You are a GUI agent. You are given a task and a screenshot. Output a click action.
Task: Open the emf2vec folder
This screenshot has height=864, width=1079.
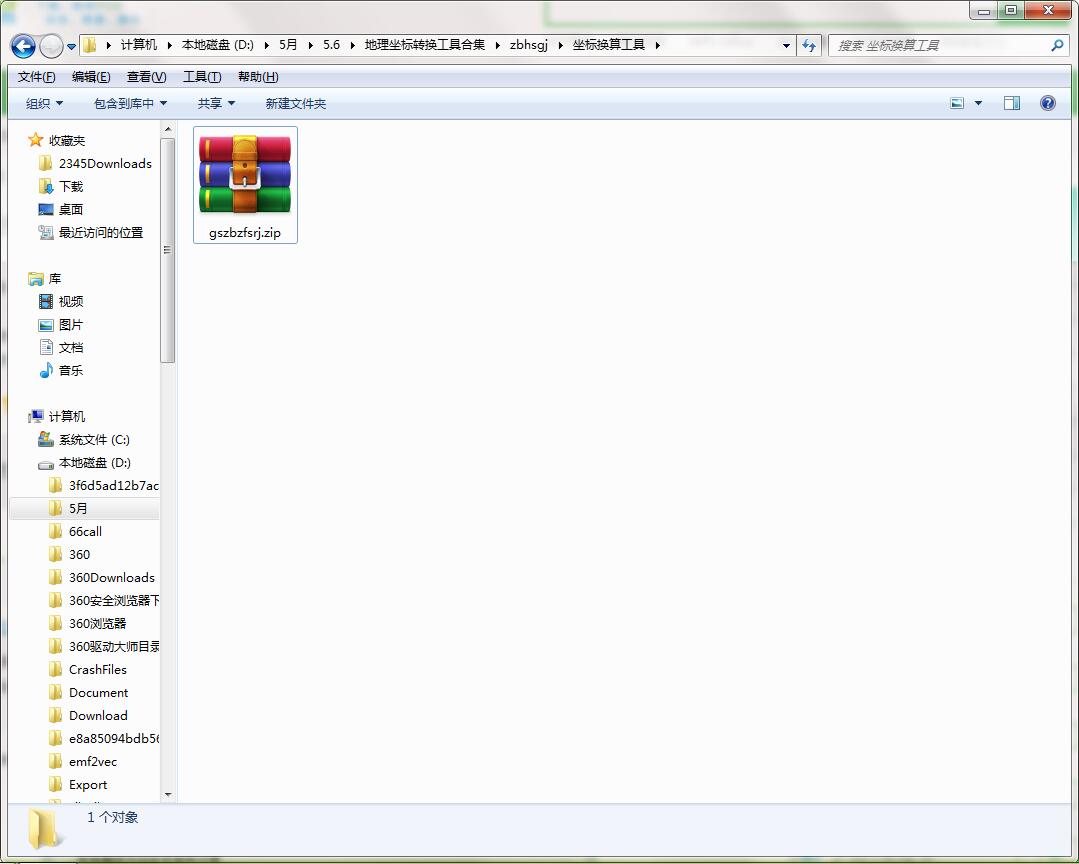pos(83,762)
